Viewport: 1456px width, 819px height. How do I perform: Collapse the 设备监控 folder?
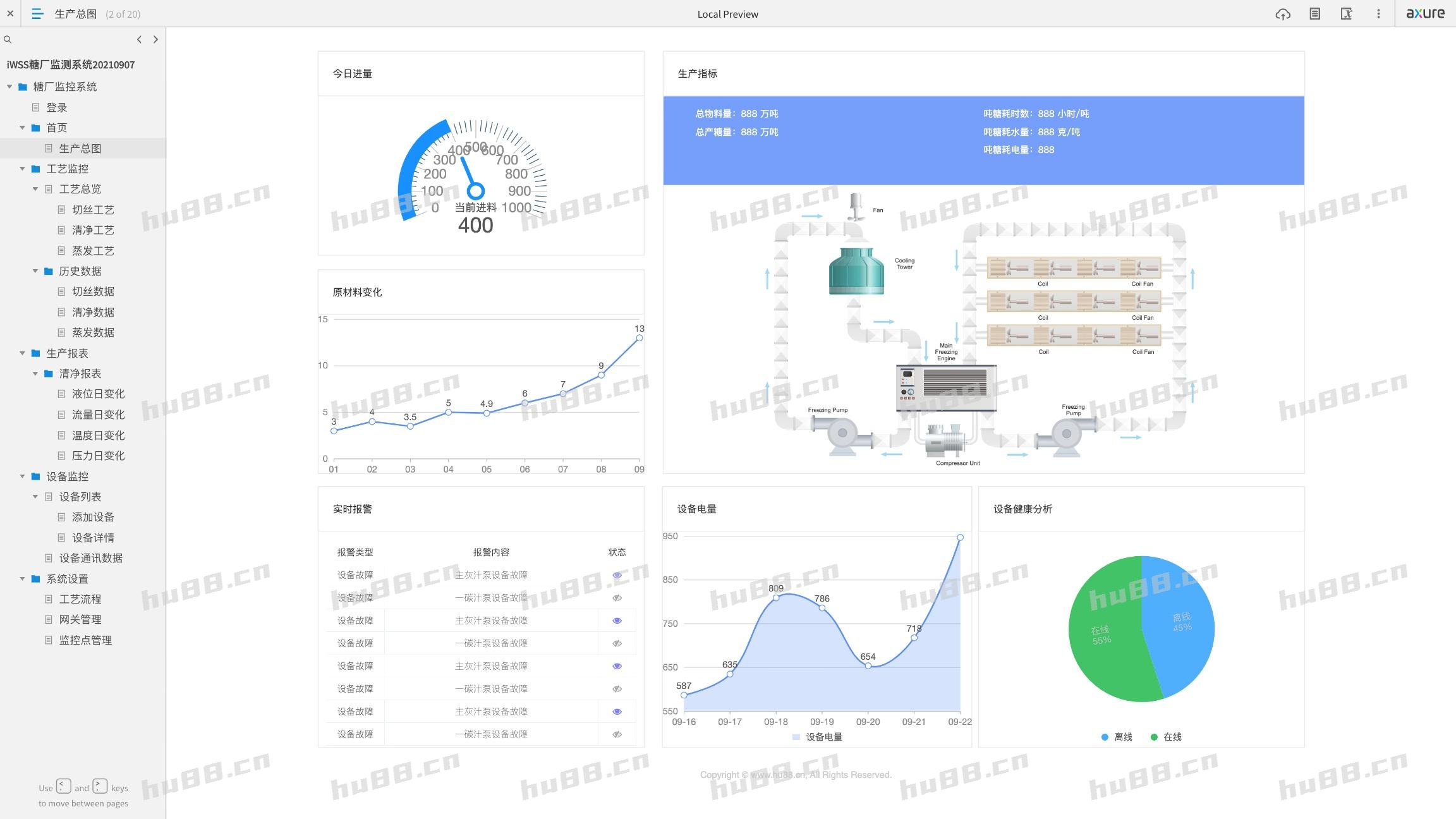click(22, 476)
